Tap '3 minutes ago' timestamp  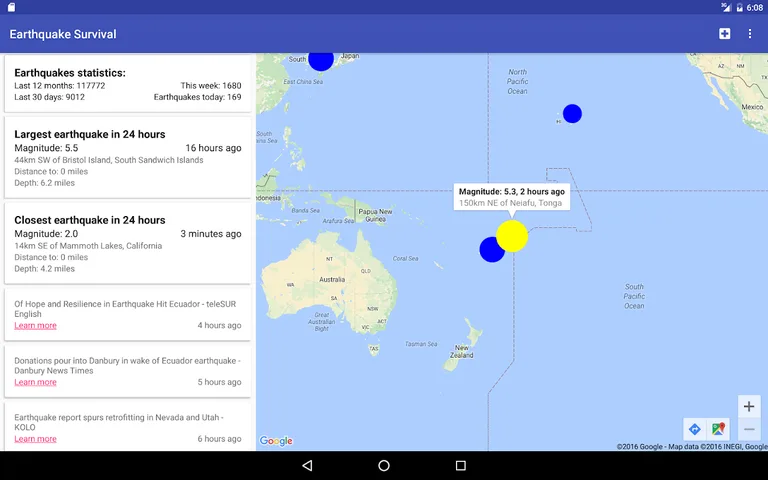click(x=211, y=234)
